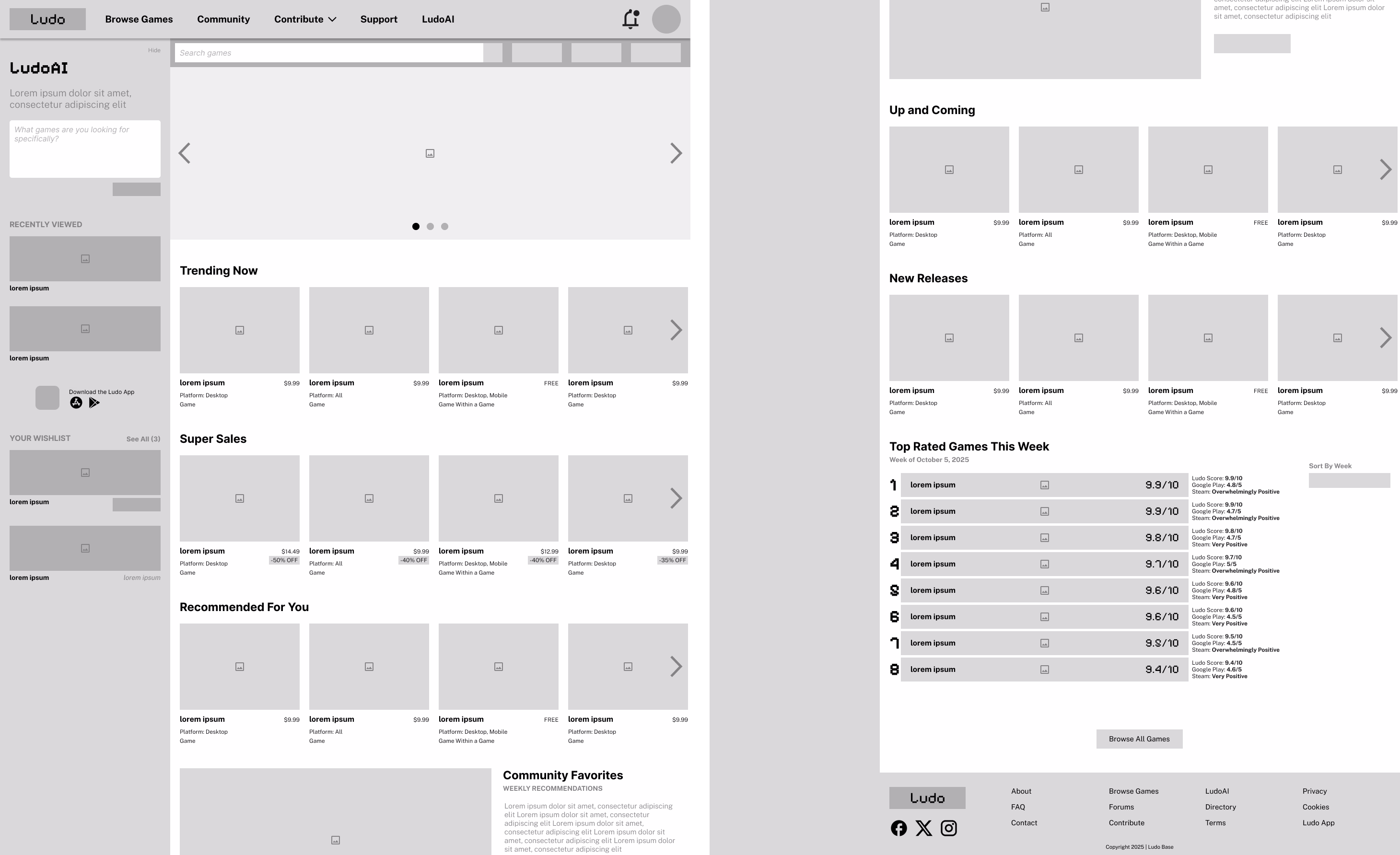The height and width of the screenshot is (855, 1400).
Task: Open the notifications bell
Action: pos(630,19)
